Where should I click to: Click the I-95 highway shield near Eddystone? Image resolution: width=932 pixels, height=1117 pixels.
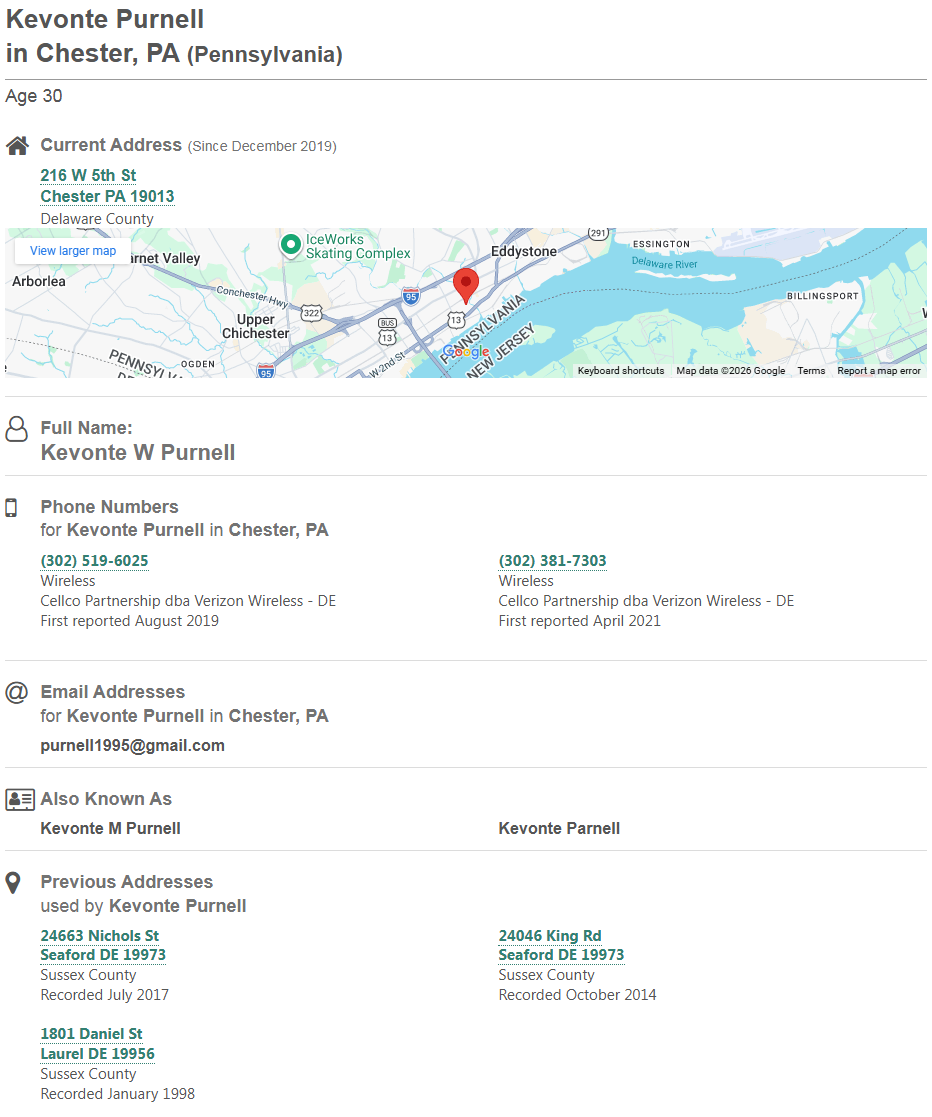point(411,295)
